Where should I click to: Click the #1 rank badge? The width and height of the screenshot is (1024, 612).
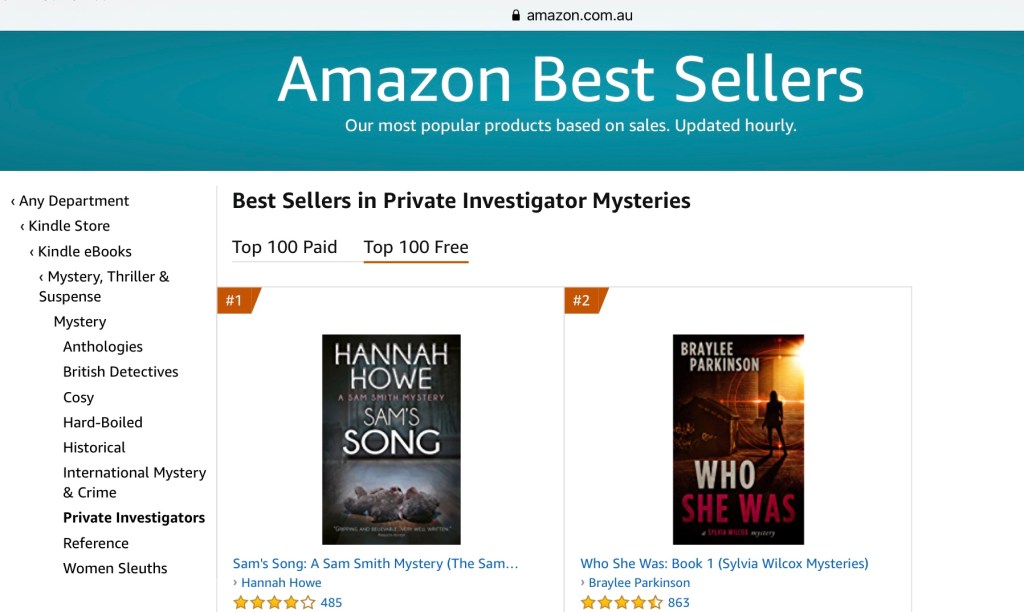[235, 300]
